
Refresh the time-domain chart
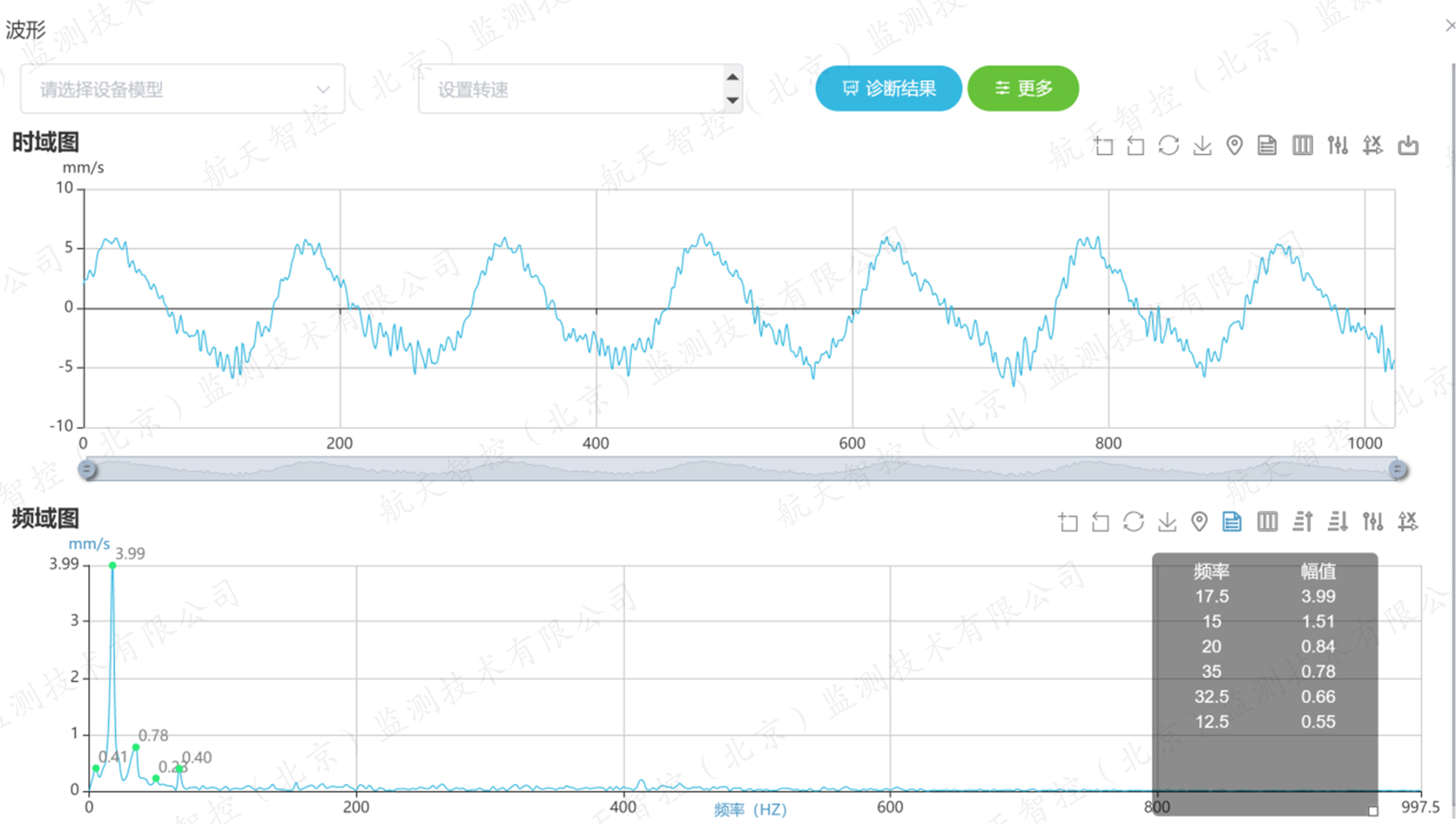(x=1168, y=145)
